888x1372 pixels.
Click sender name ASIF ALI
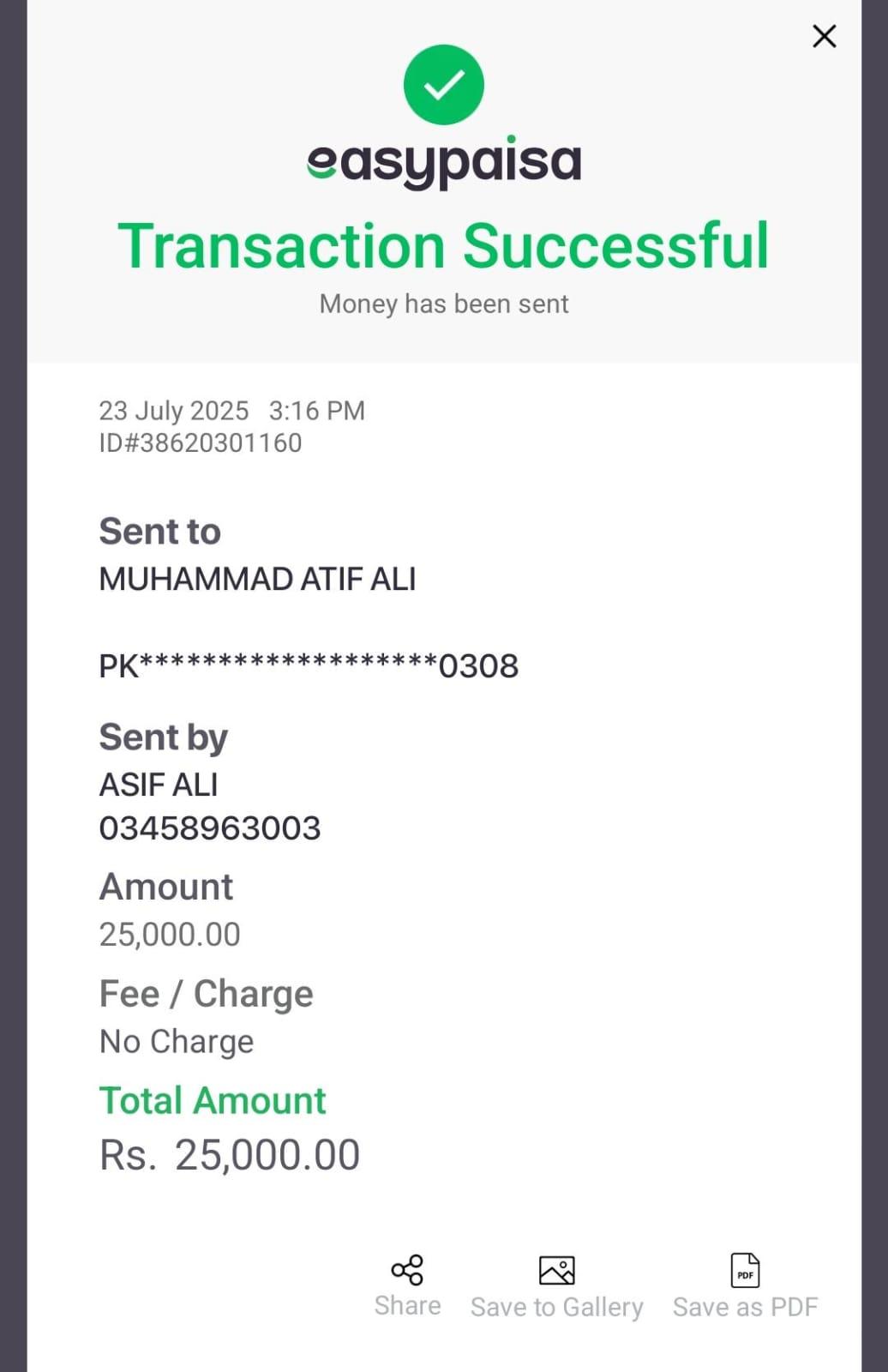159,785
